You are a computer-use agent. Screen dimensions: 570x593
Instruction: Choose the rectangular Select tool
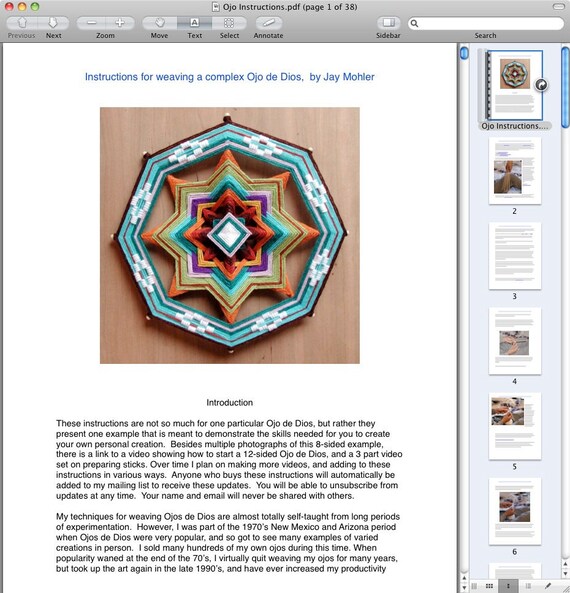[x=229, y=23]
